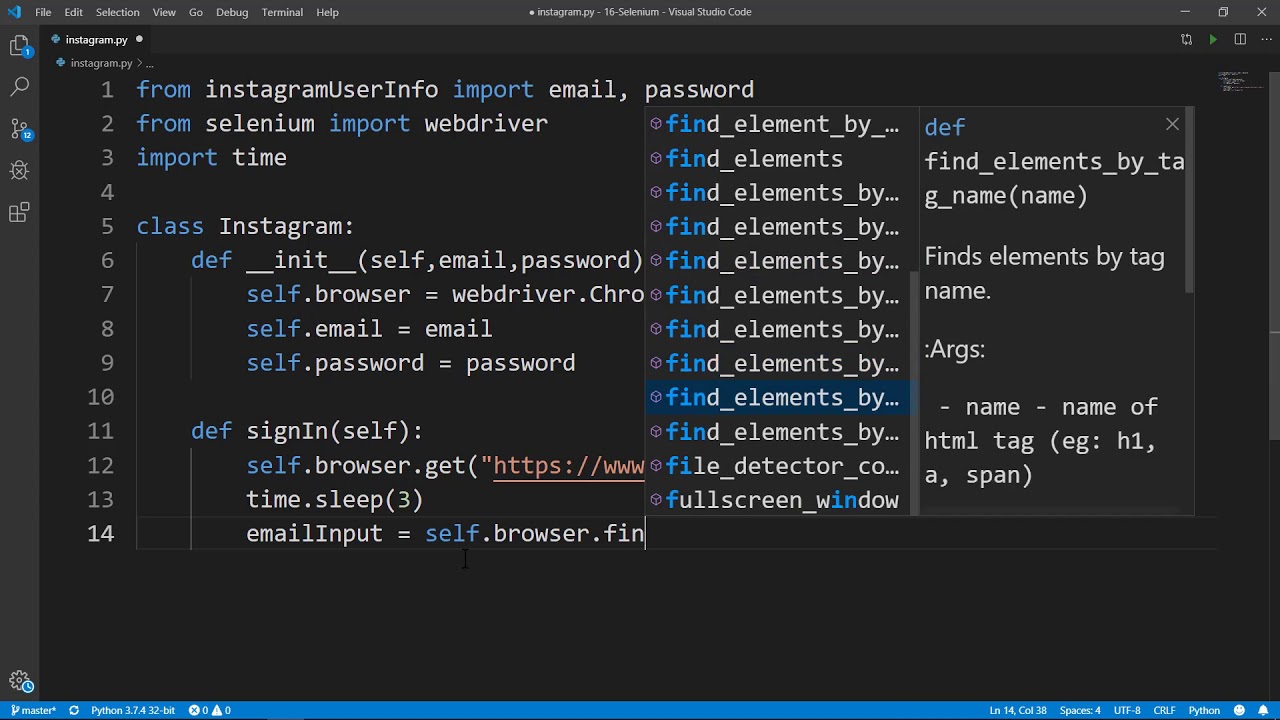Open the Explorer view in activity bar
The height and width of the screenshot is (720, 1280).
[x=20, y=46]
